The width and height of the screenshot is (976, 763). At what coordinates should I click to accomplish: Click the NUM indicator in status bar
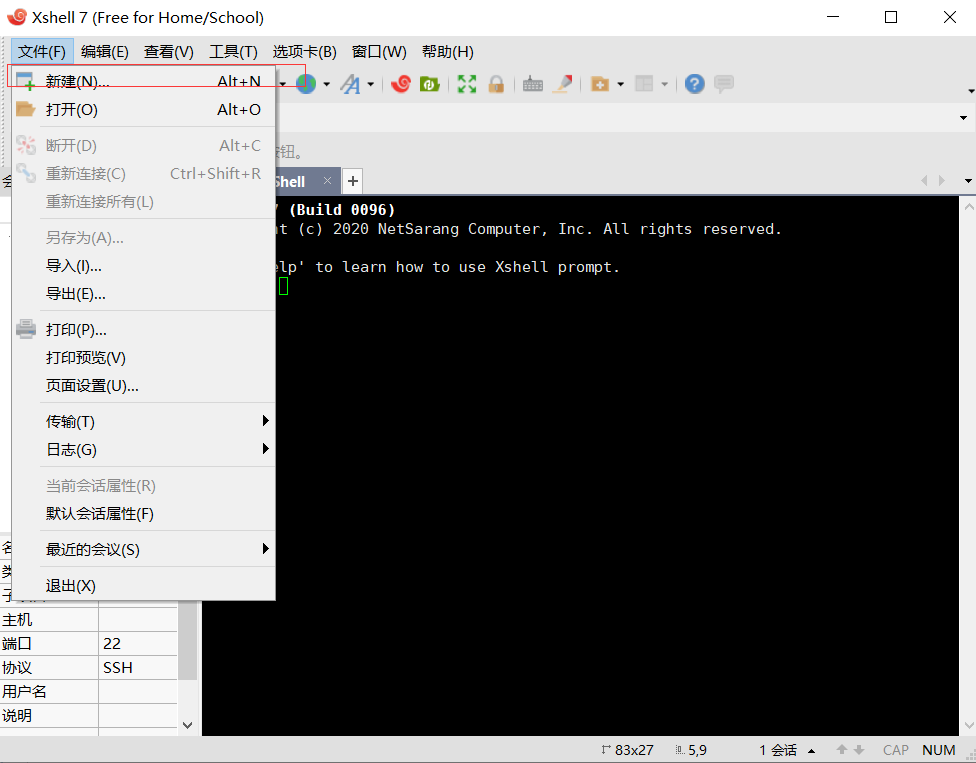(x=939, y=751)
